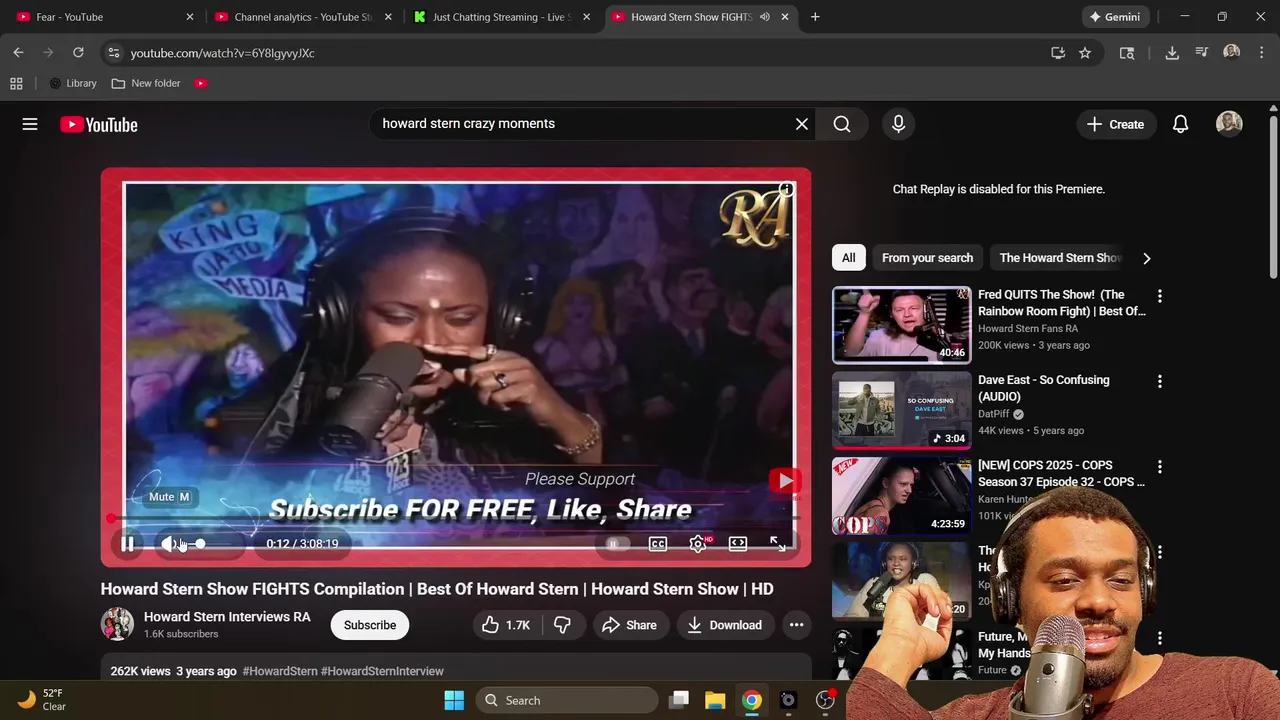Open the info card icon at video top
1280x720 pixels.
(787, 189)
